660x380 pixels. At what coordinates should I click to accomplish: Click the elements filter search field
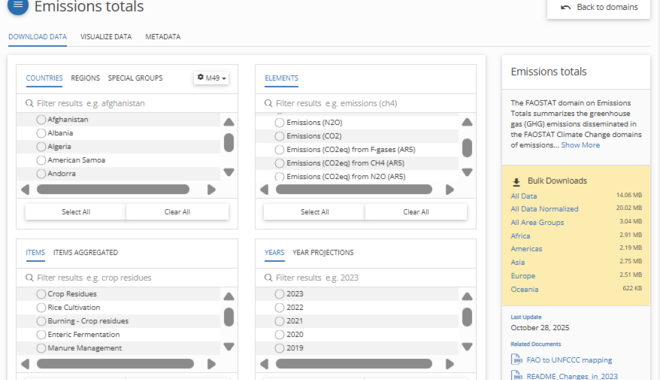(x=366, y=103)
